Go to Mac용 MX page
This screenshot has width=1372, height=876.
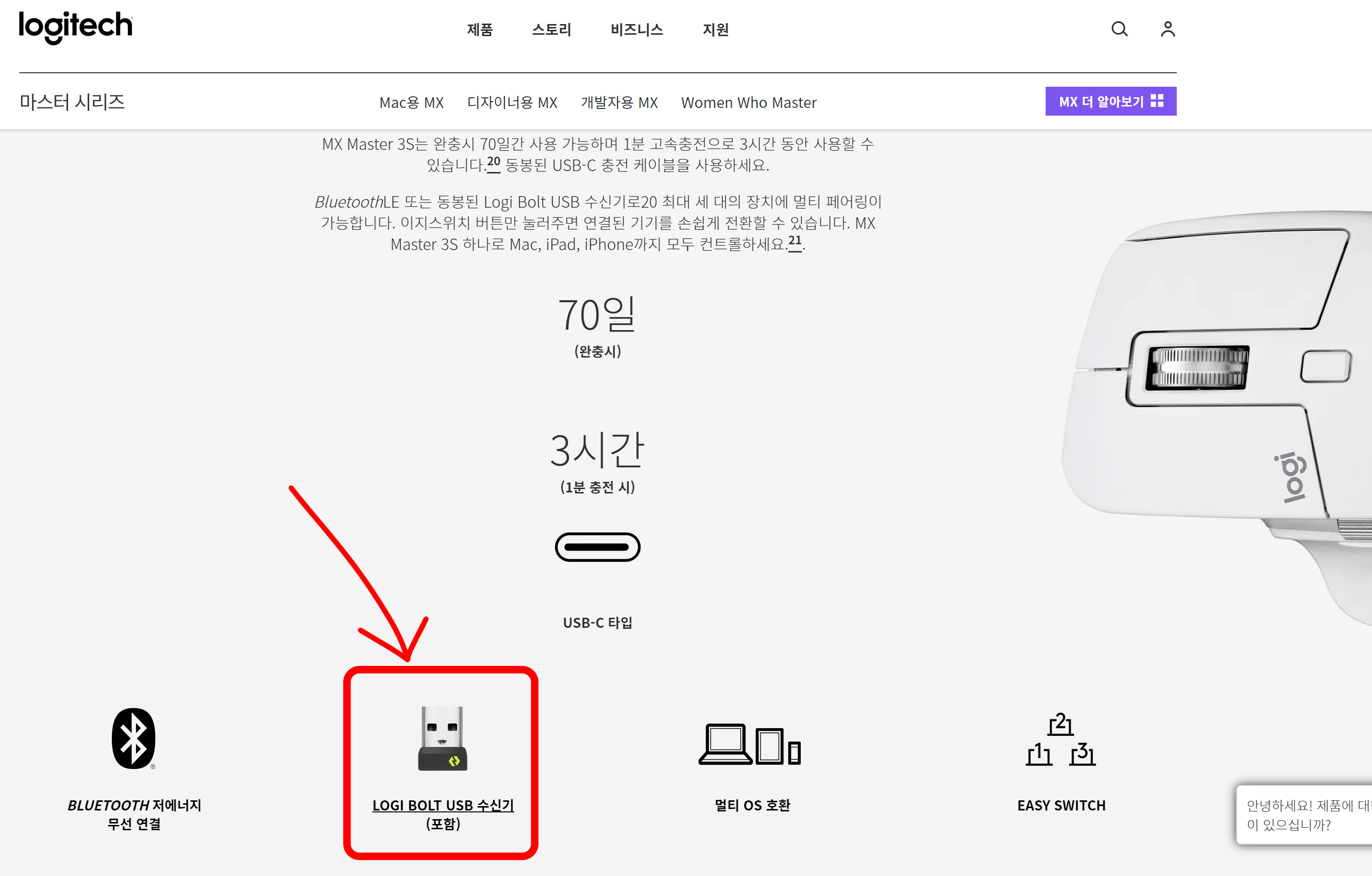[411, 103]
